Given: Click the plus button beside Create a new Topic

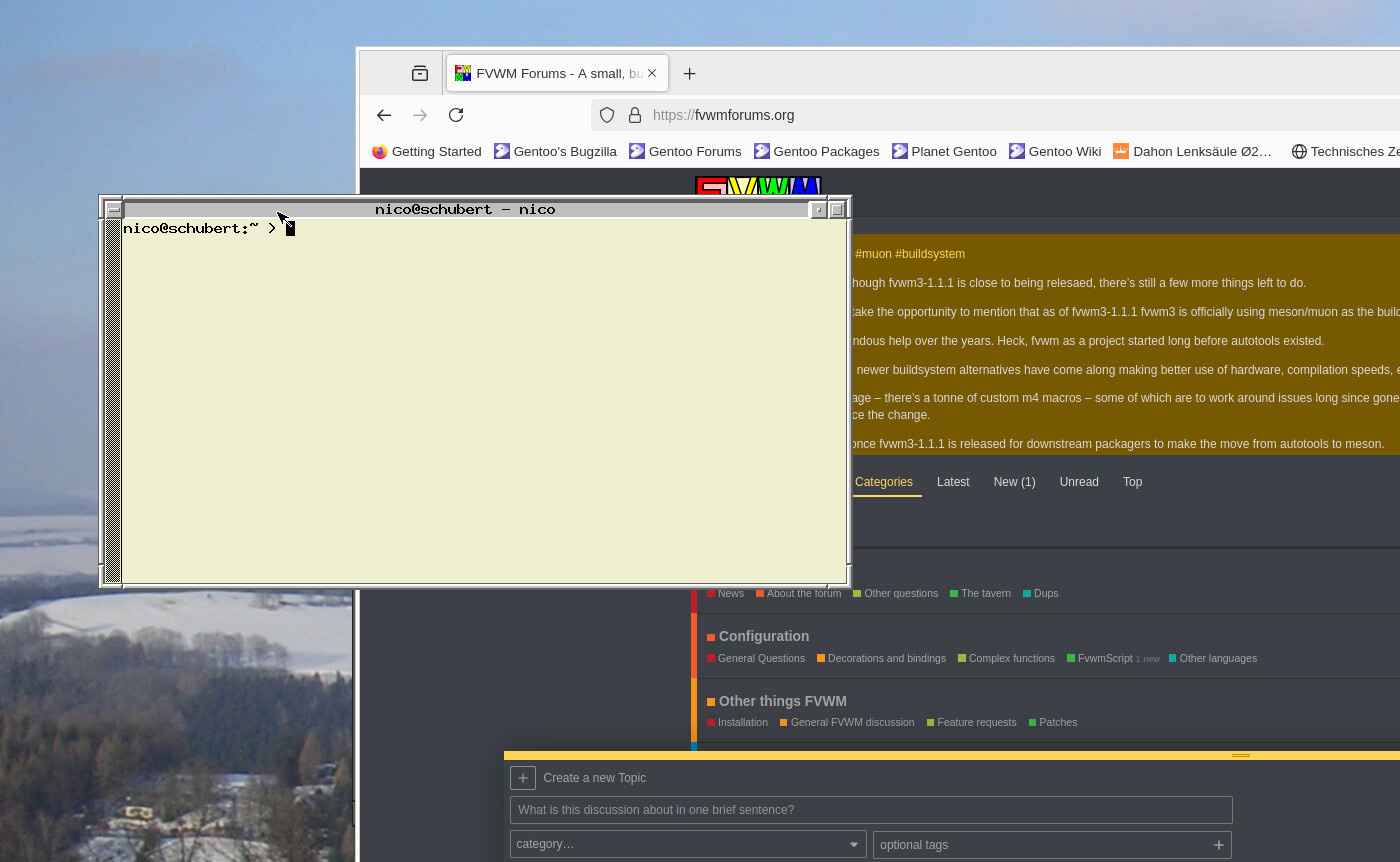Looking at the screenshot, I should 523,778.
